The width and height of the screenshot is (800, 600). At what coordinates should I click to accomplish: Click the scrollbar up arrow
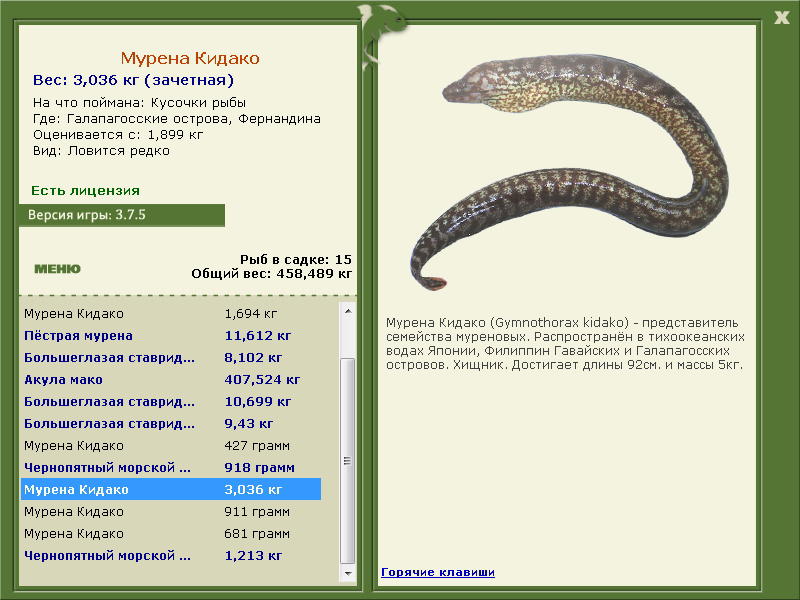point(348,311)
